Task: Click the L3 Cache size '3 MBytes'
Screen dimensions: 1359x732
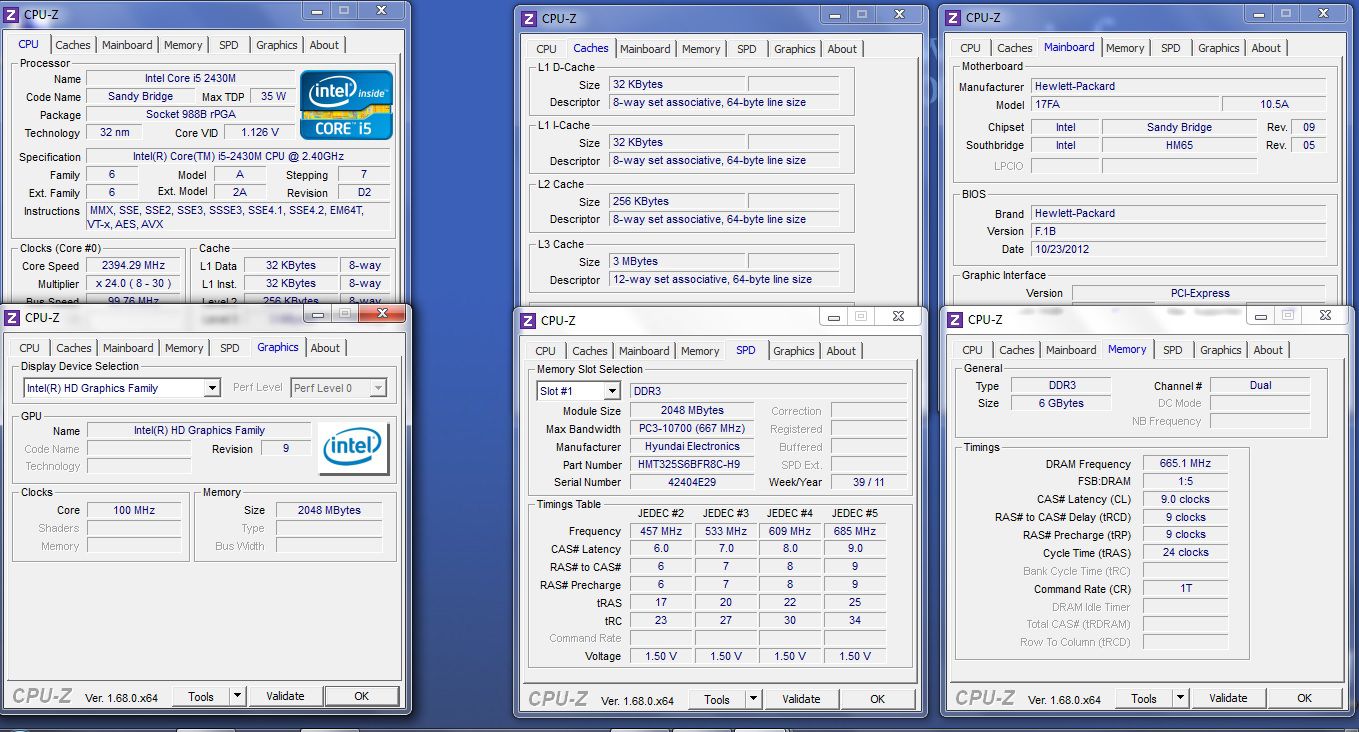Action: click(677, 262)
